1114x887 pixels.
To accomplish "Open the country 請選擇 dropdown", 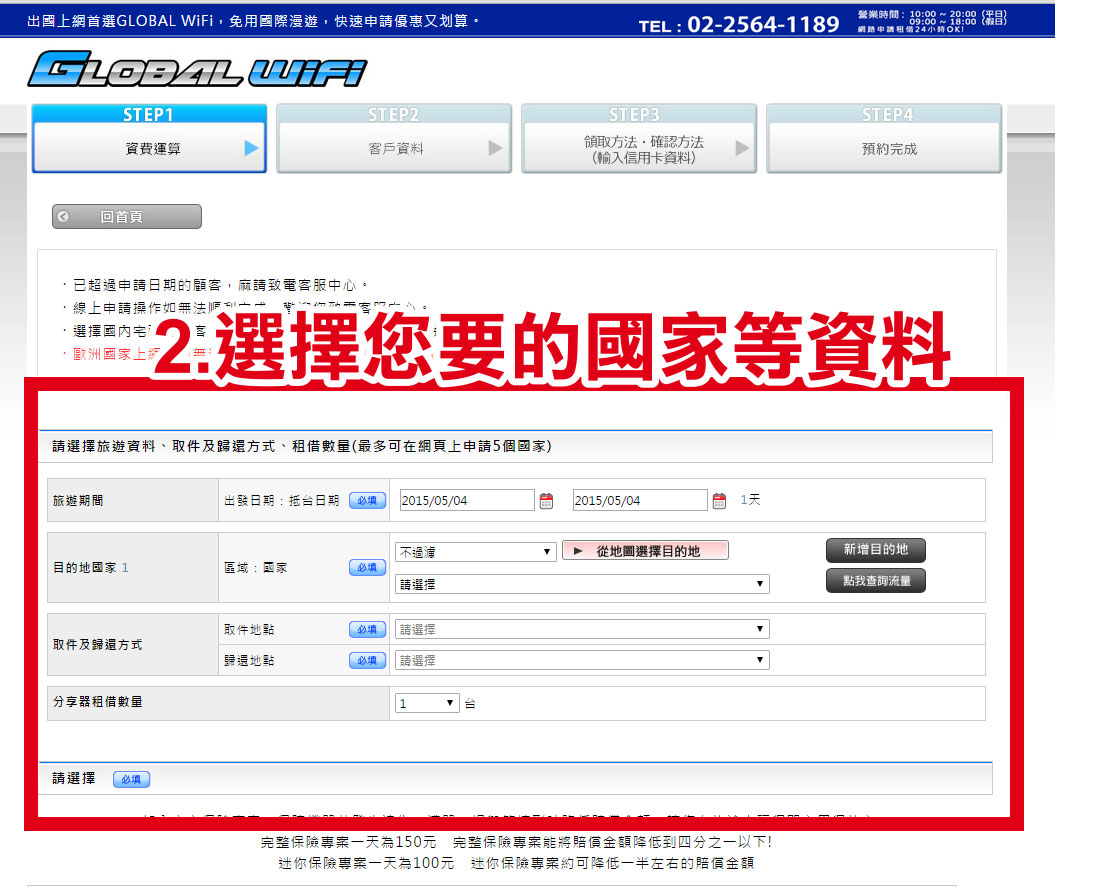I will (582, 584).
